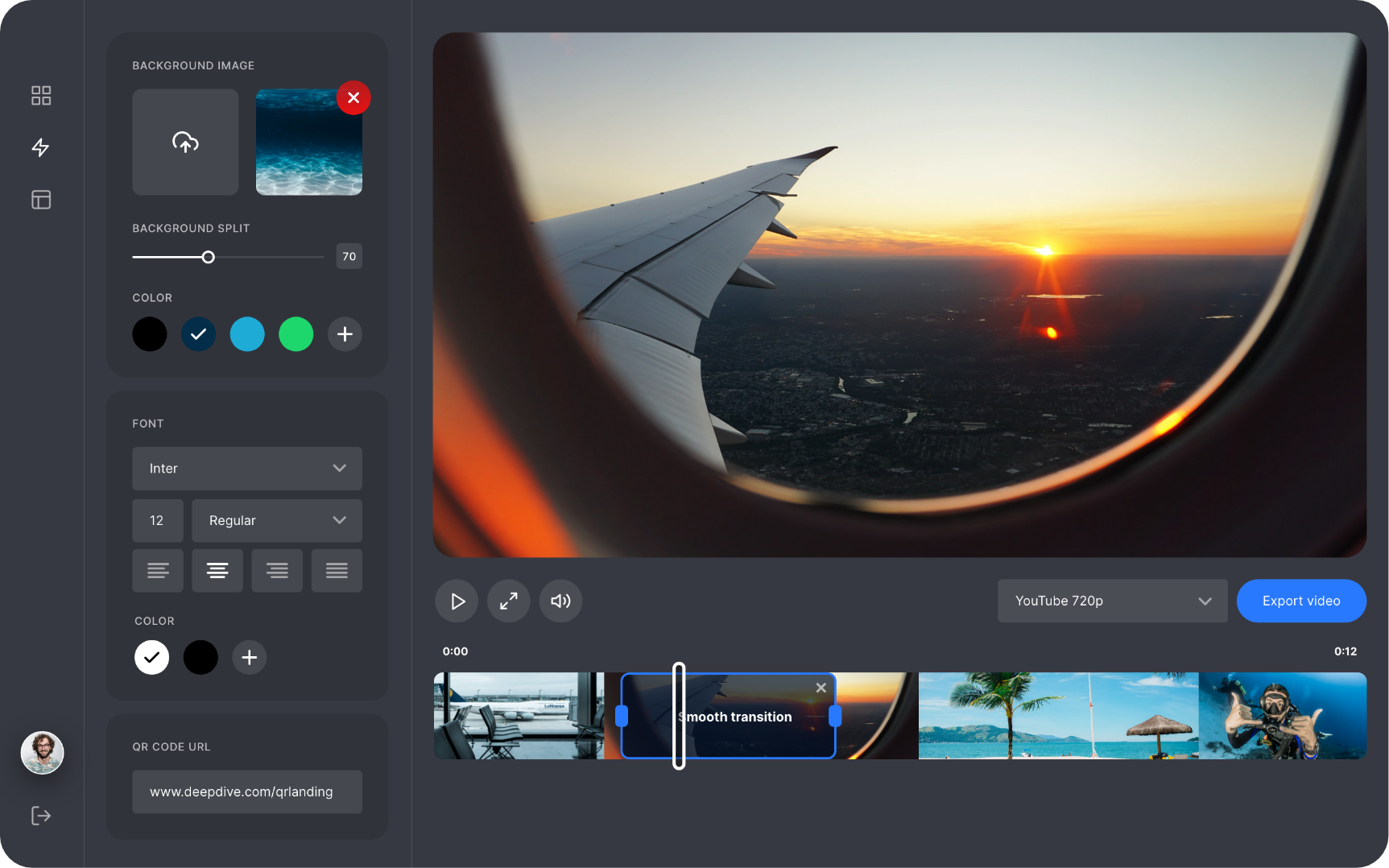Enable left text alignment
The width and height of the screenshot is (1389, 868).
158,570
